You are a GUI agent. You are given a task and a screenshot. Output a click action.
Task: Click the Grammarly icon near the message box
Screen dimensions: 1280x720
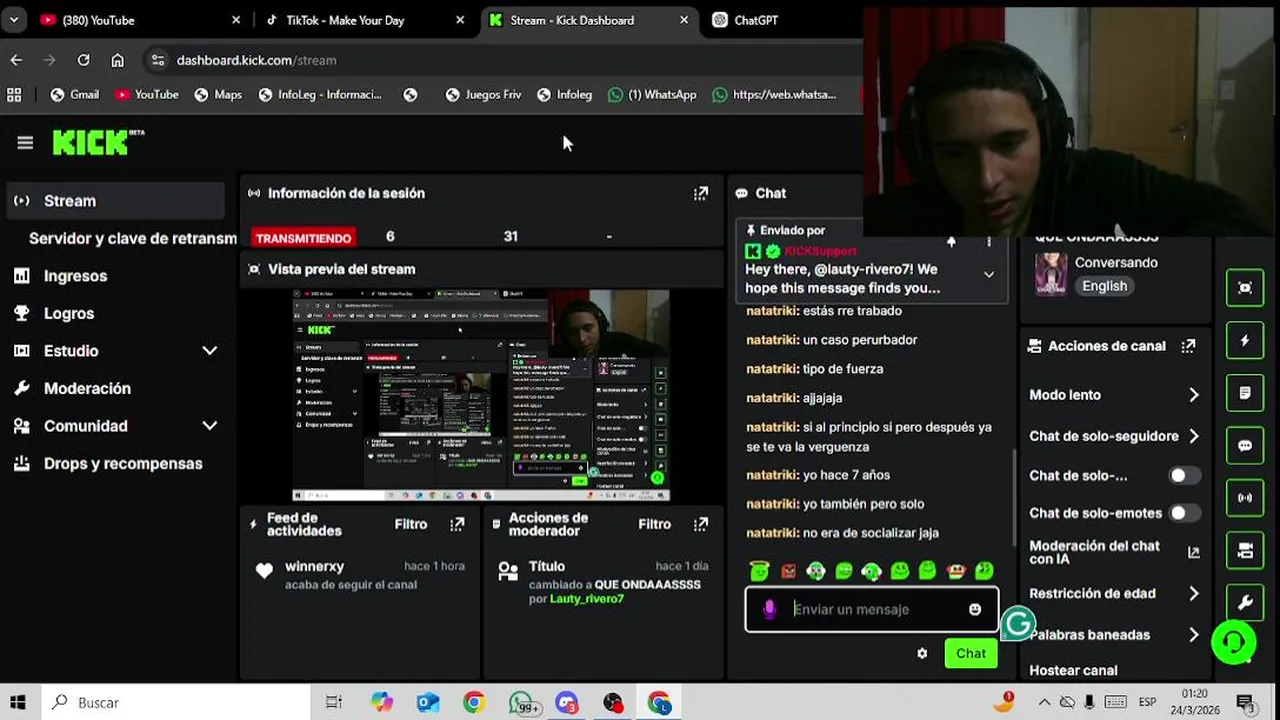point(1018,624)
